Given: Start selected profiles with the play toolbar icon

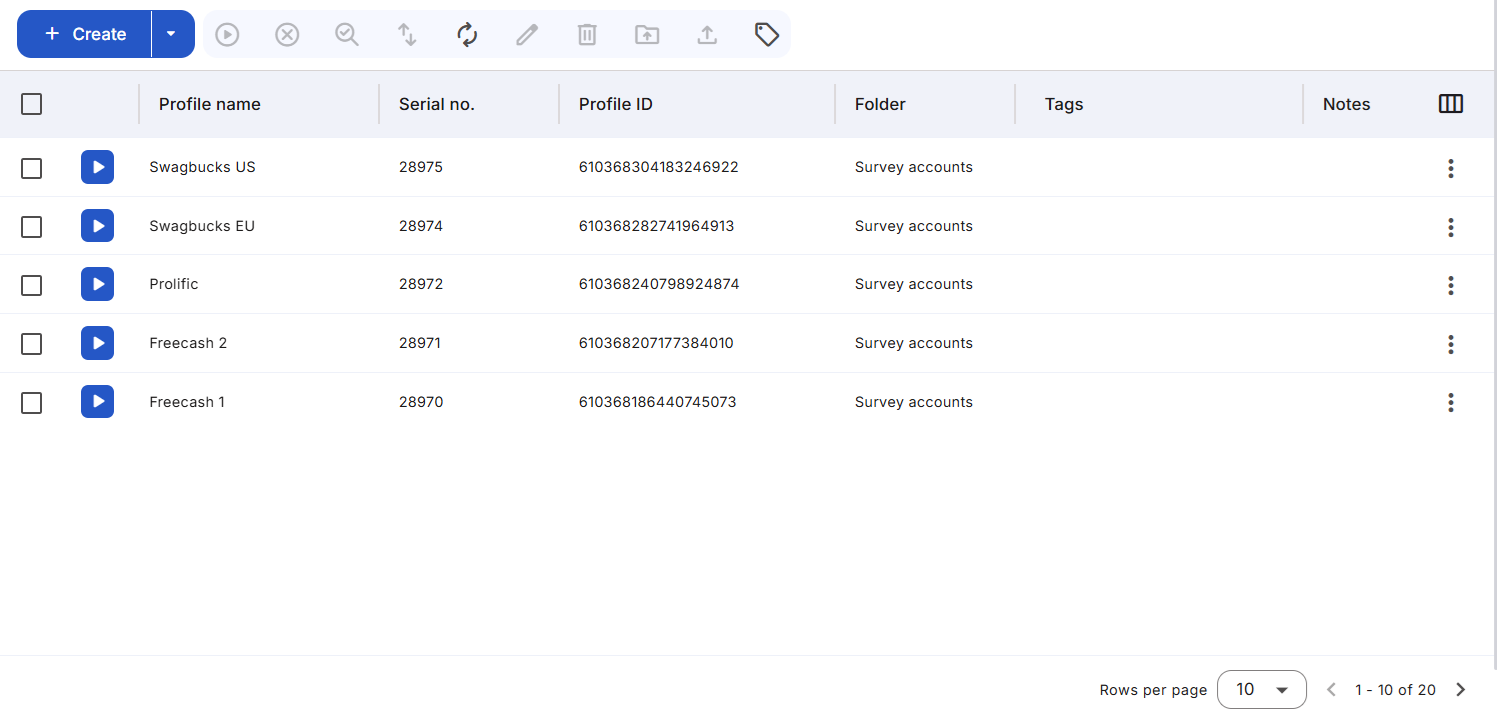Looking at the screenshot, I should point(227,34).
